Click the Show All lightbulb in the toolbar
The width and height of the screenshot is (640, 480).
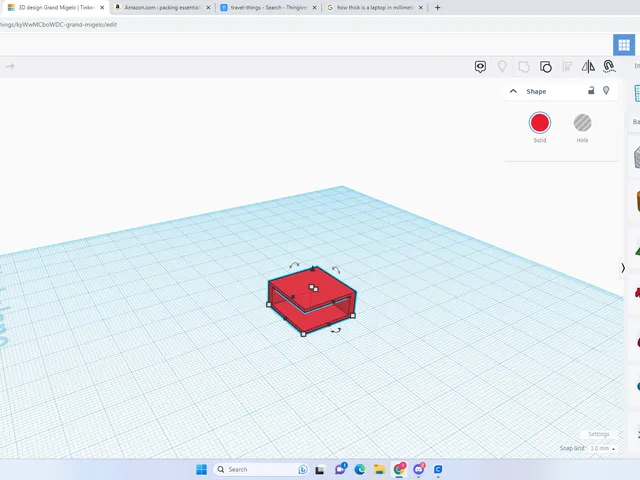click(502, 67)
